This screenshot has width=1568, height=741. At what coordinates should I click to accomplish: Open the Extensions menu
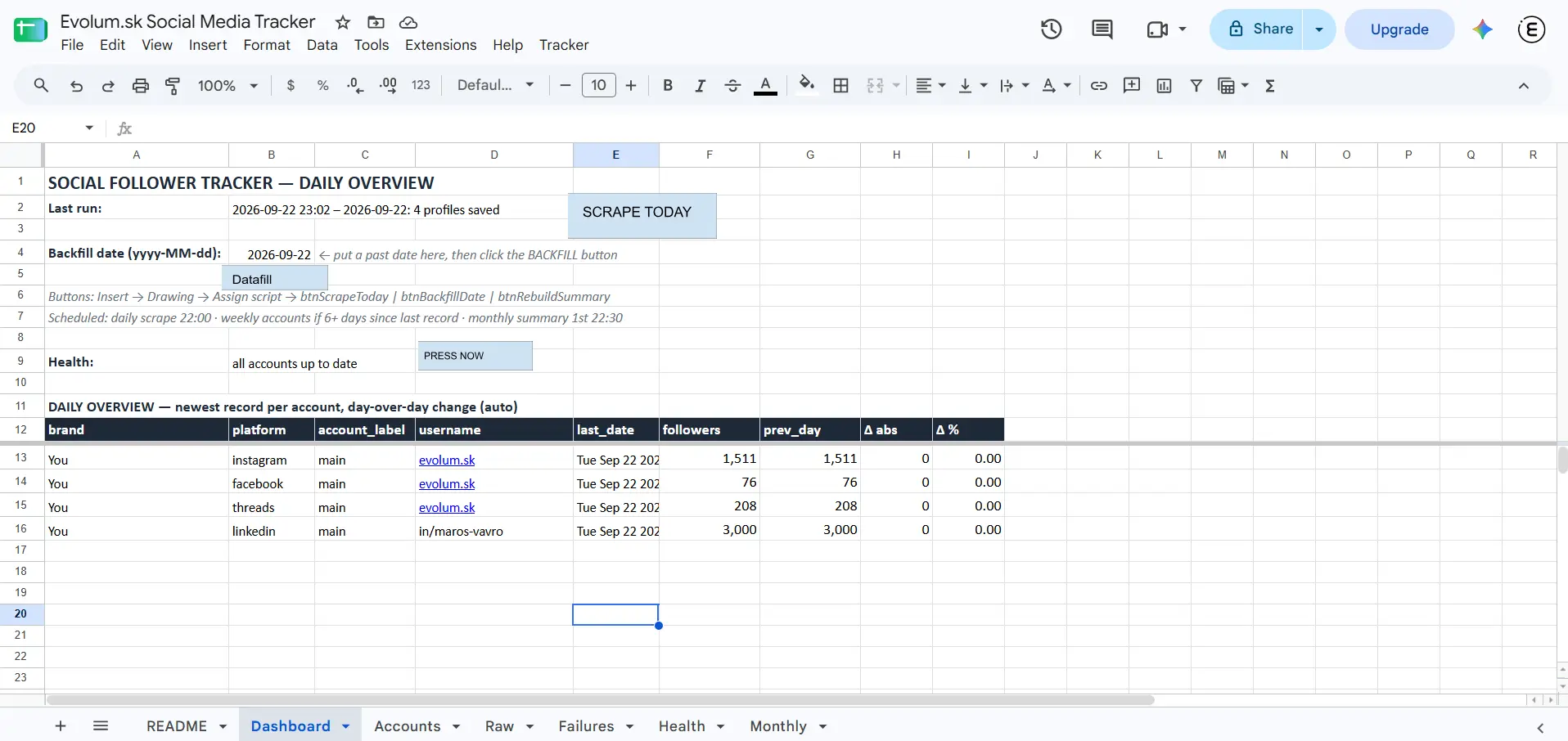coord(441,45)
